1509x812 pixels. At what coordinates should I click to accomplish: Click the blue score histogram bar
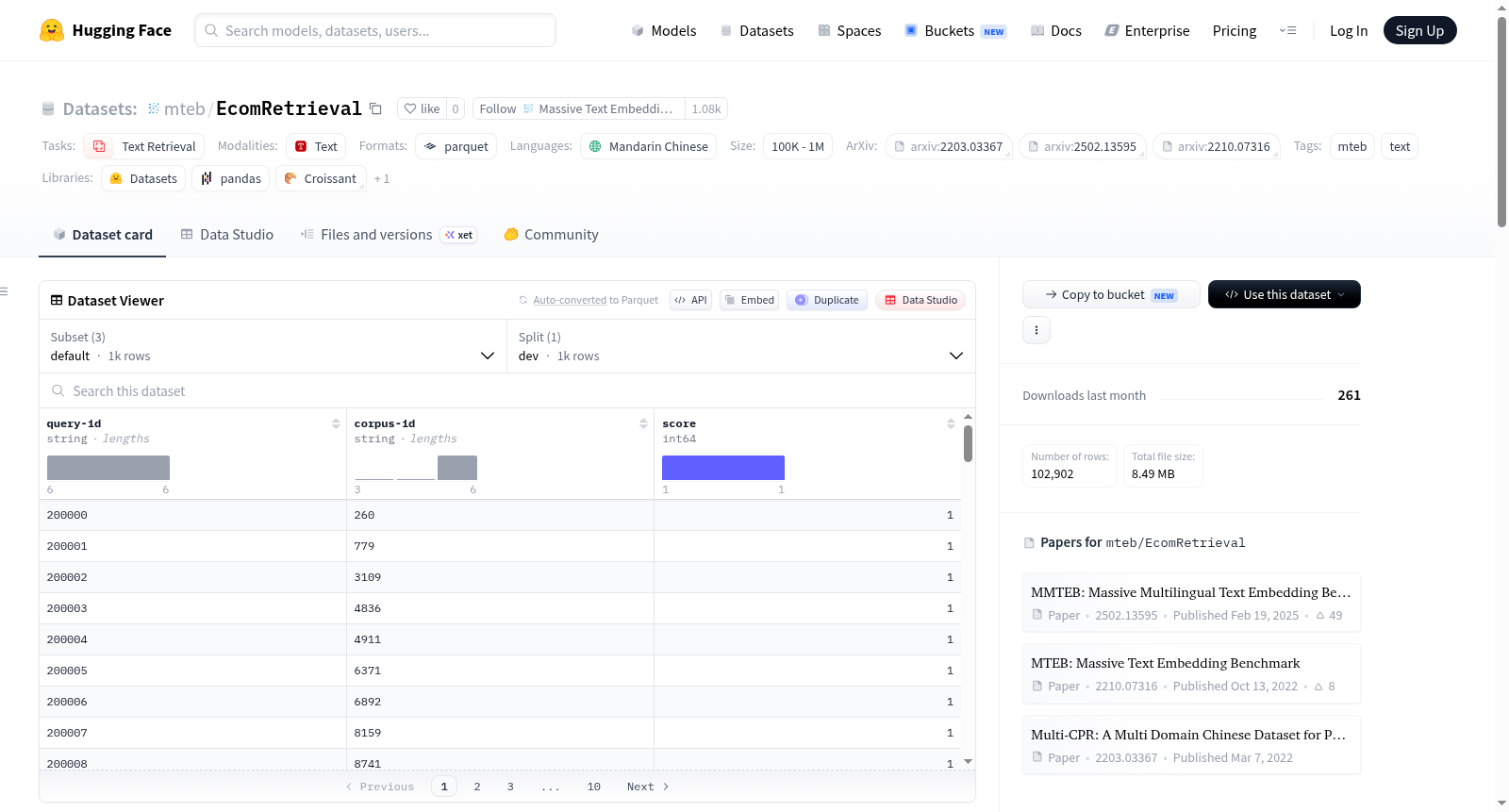[x=723, y=468]
